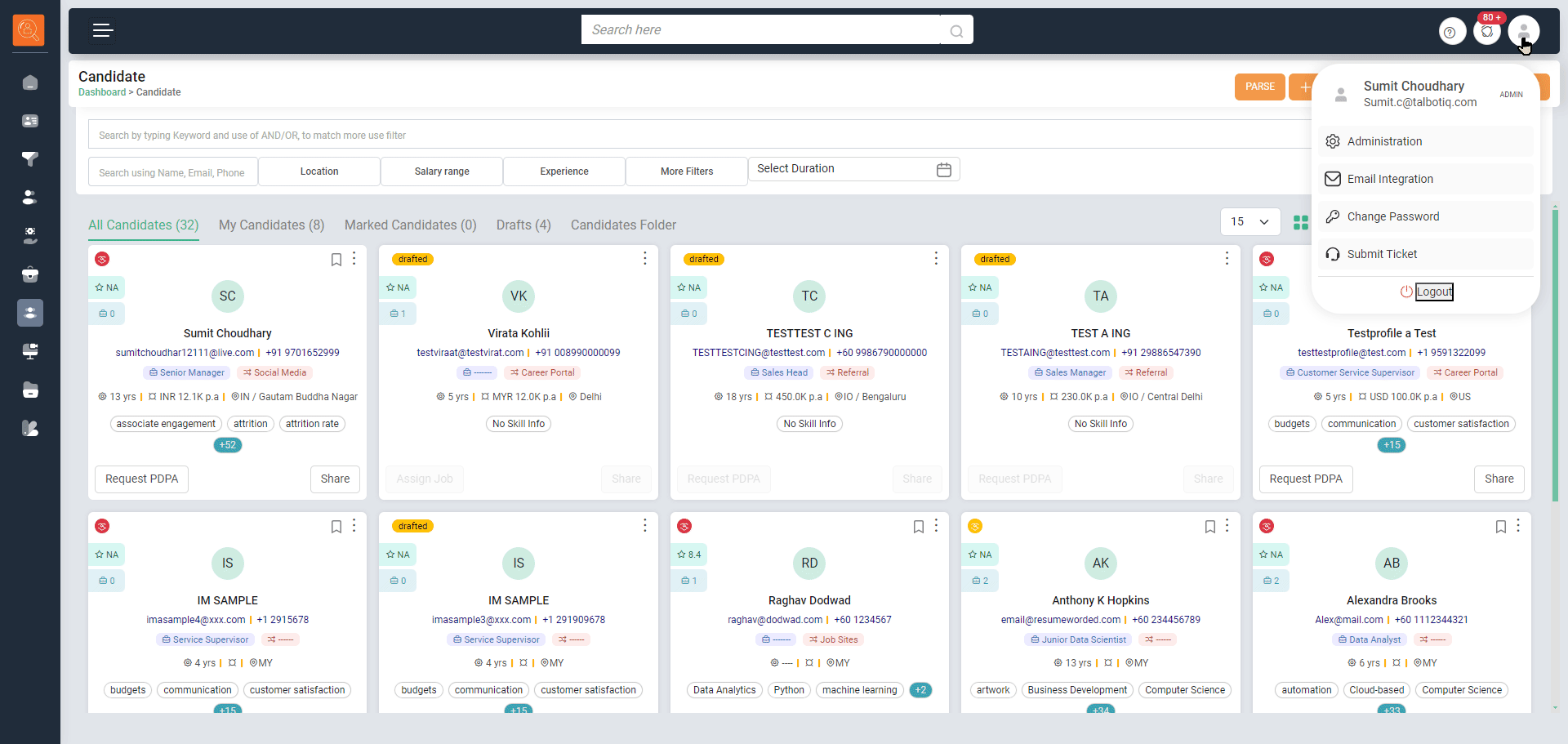The height and width of the screenshot is (744, 1568).
Task: Open the page size dropdown showing 15
Action: click(1249, 222)
